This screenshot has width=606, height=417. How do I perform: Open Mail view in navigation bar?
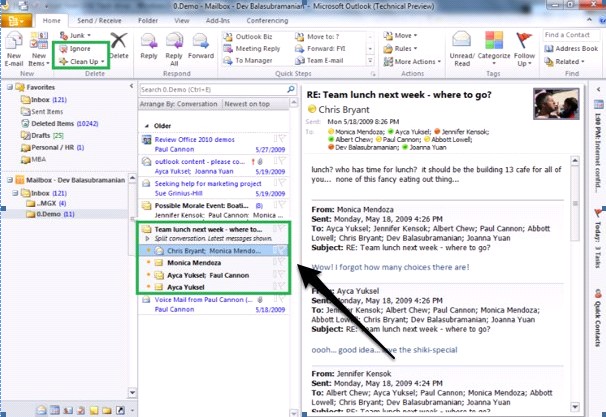(42, 410)
